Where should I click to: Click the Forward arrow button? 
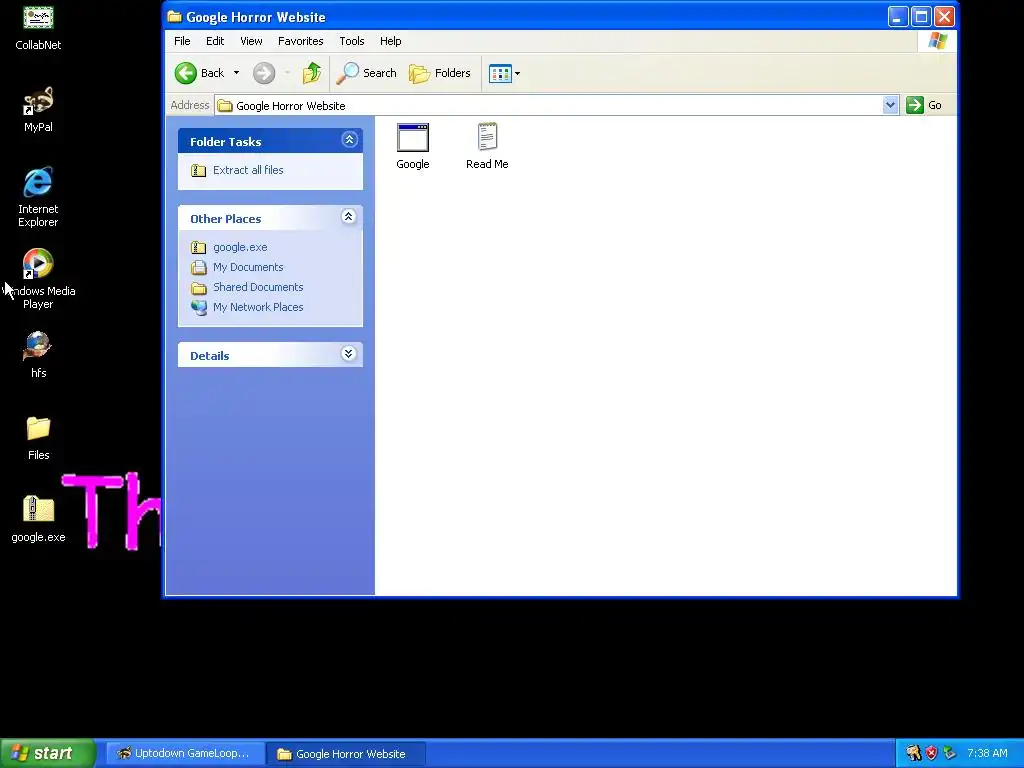click(x=264, y=73)
